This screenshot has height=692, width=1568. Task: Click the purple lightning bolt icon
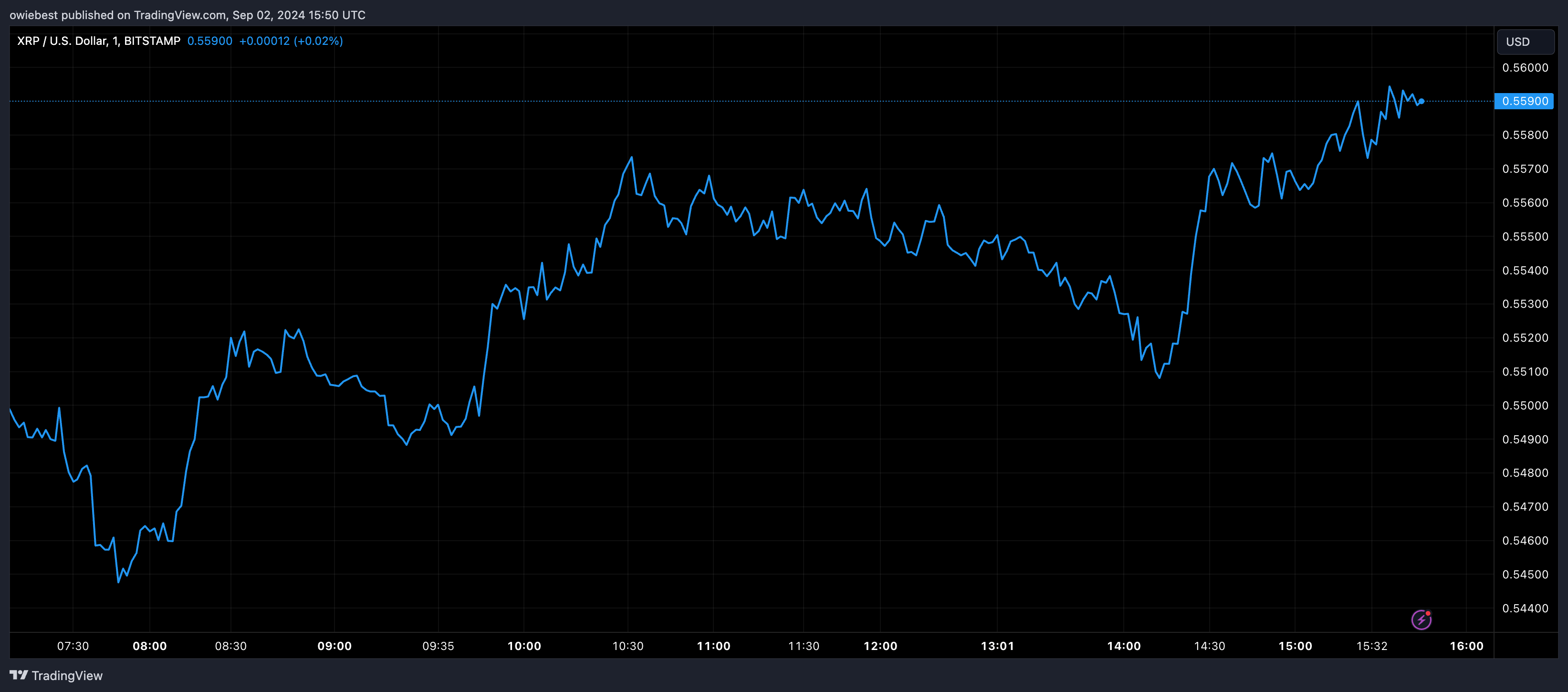[x=1421, y=619]
